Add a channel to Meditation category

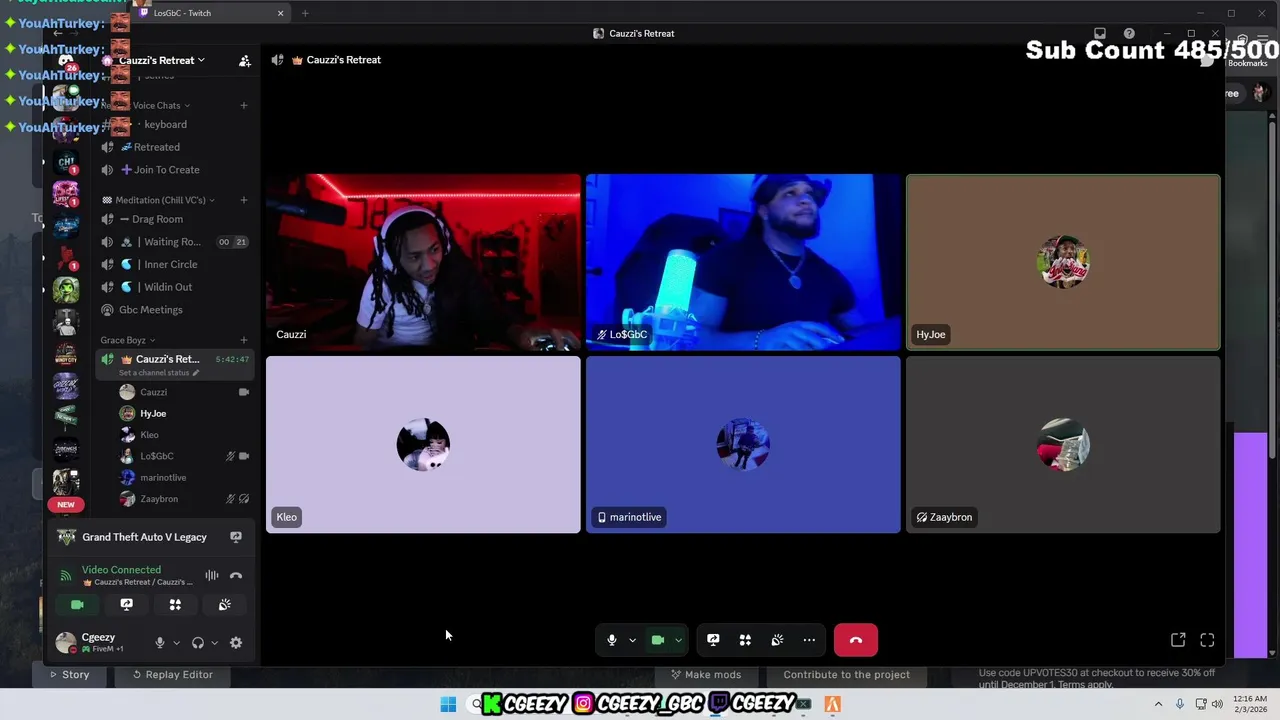coord(244,200)
